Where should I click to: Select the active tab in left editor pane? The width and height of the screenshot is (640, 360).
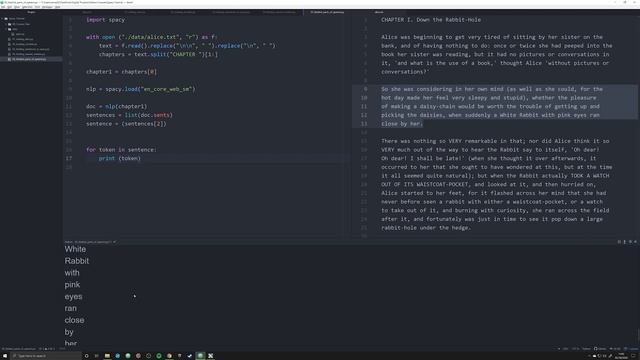click(x=327, y=12)
